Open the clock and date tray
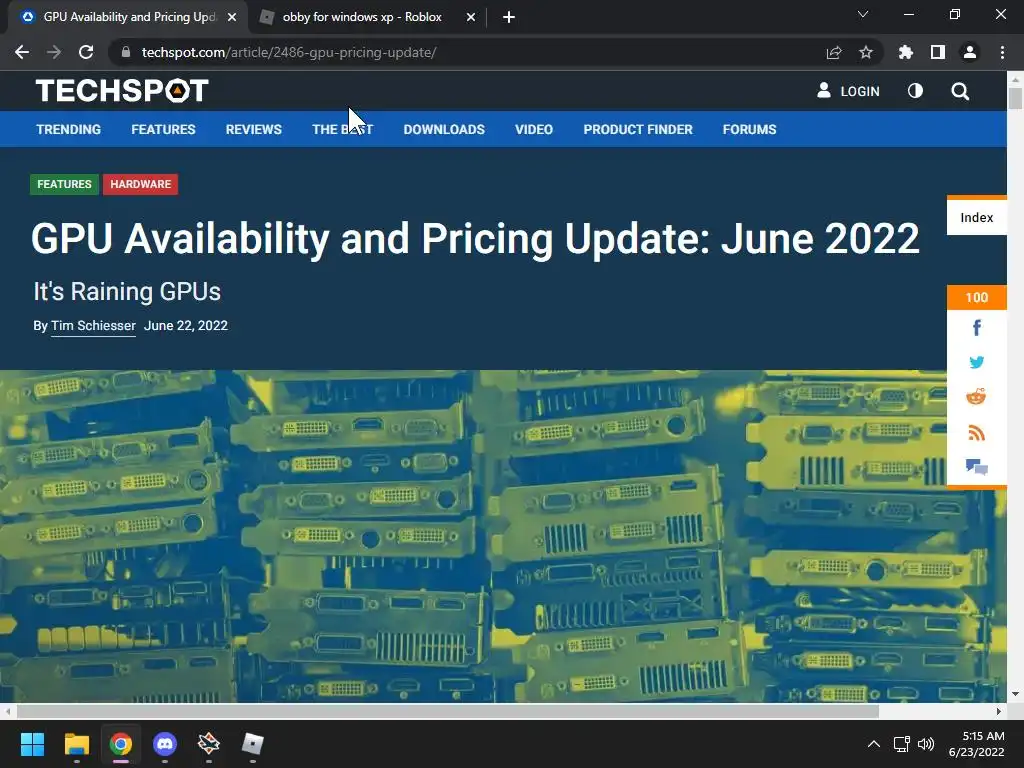1024x768 pixels. [976, 744]
